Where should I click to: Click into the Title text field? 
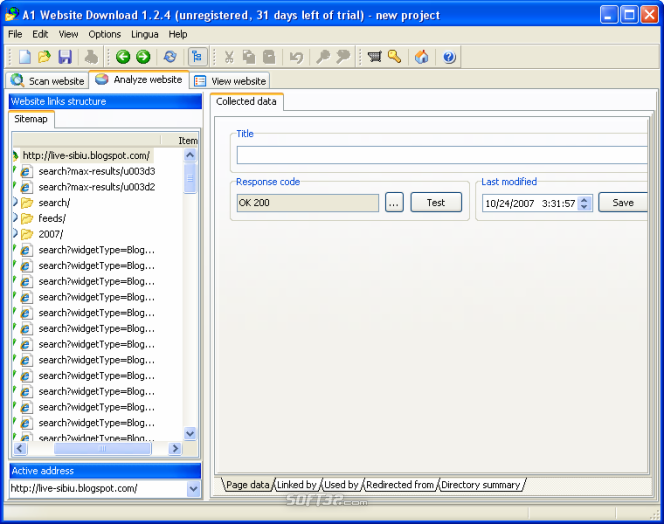point(442,155)
